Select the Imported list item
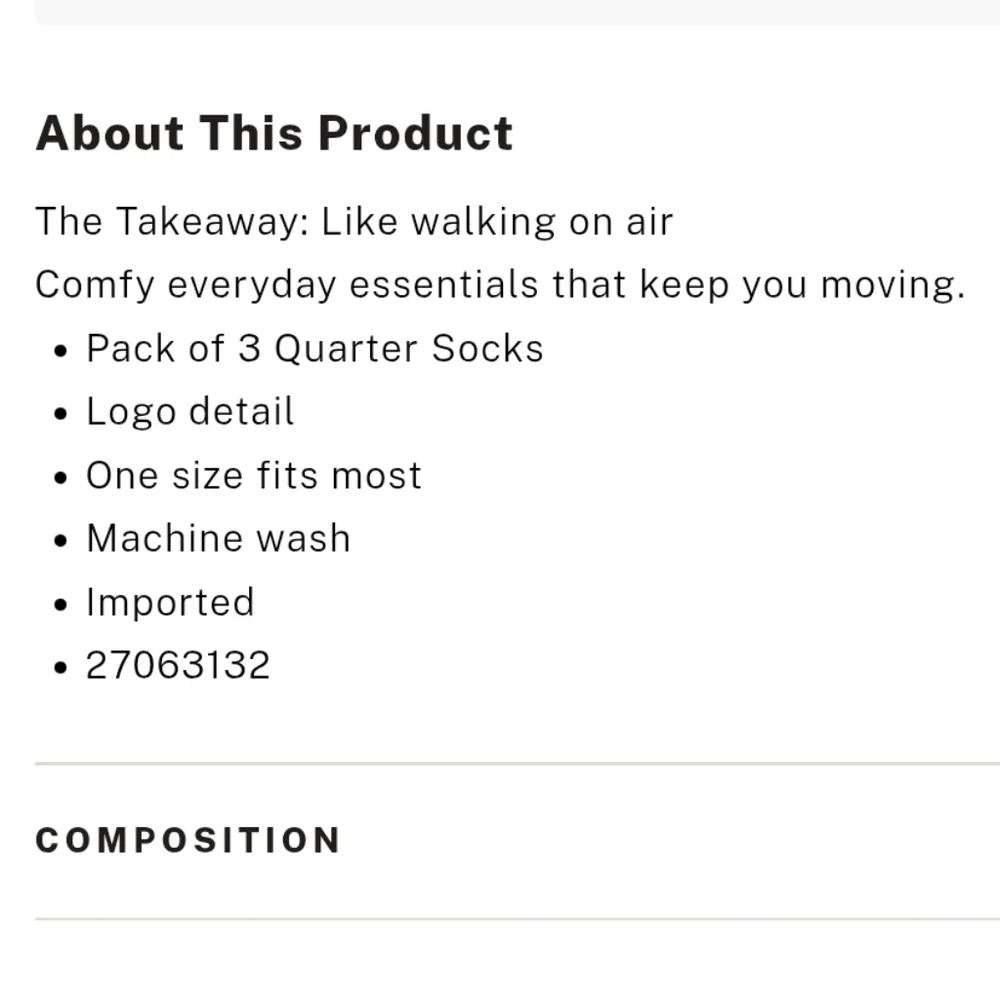This screenshot has height=1000, width=1000. [x=170, y=603]
